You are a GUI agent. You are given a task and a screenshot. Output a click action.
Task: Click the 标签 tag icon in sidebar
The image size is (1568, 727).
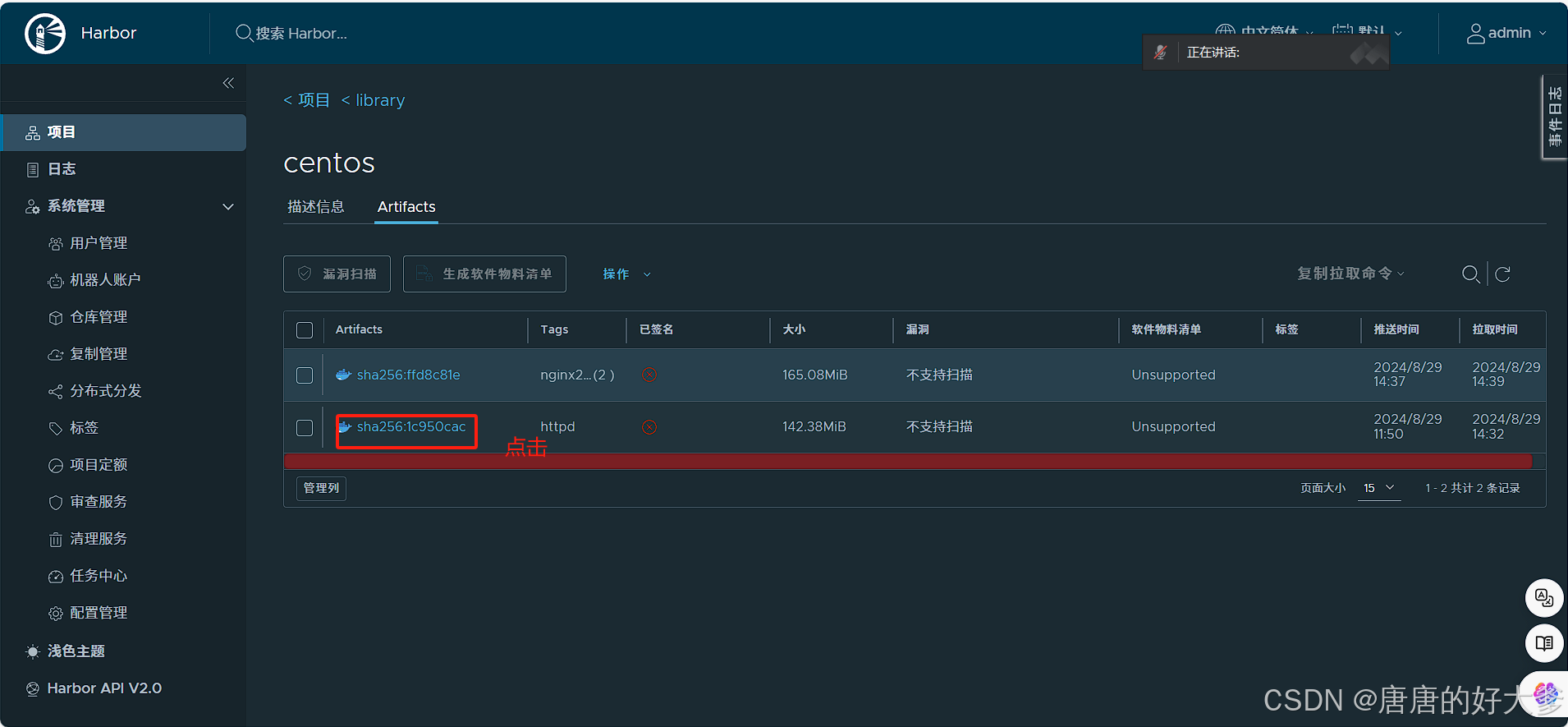(56, 429)
